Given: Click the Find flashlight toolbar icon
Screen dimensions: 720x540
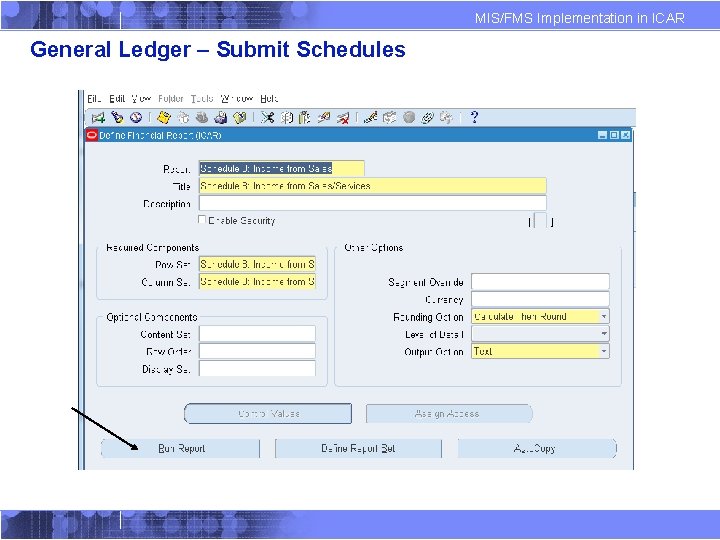Looking at the screenshot, I should 117,118.
